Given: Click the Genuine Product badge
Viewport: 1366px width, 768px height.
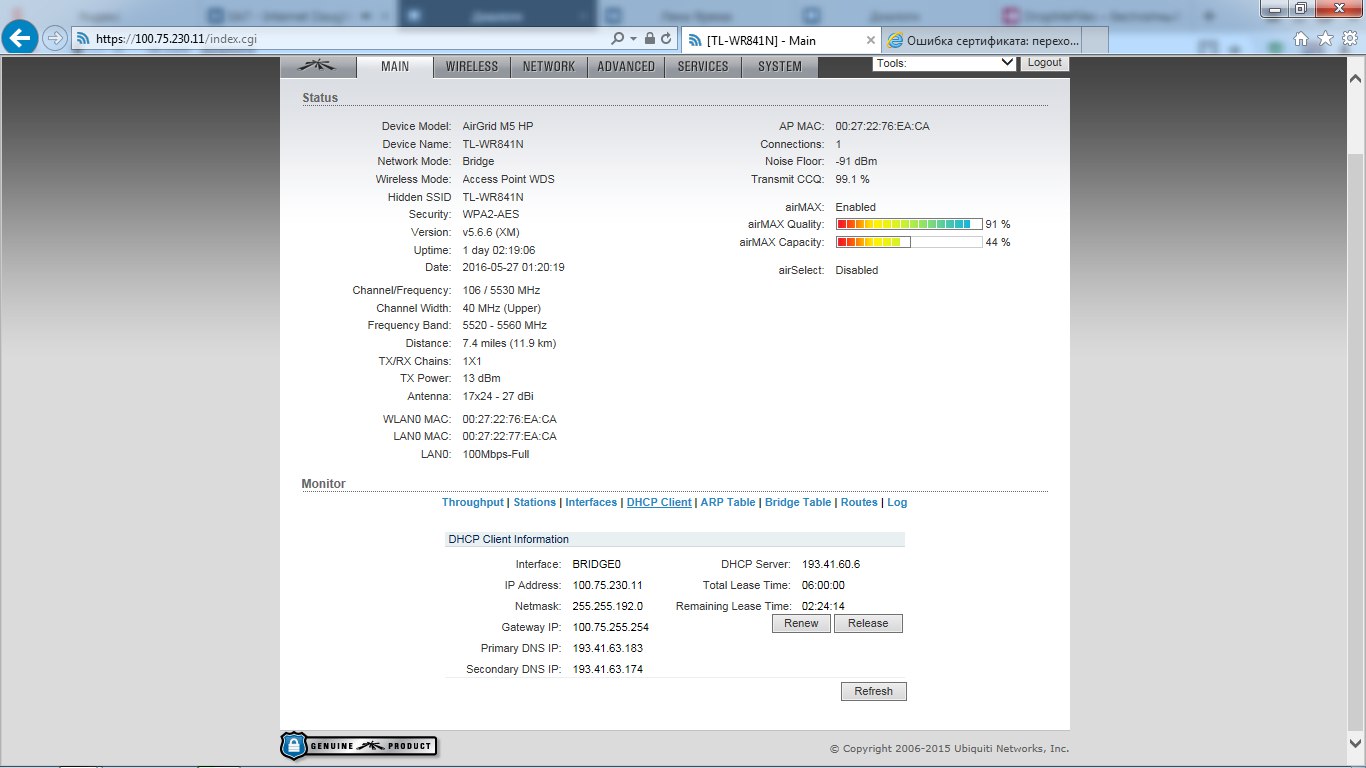Looking at the screenshot, I should click(358, 745).
